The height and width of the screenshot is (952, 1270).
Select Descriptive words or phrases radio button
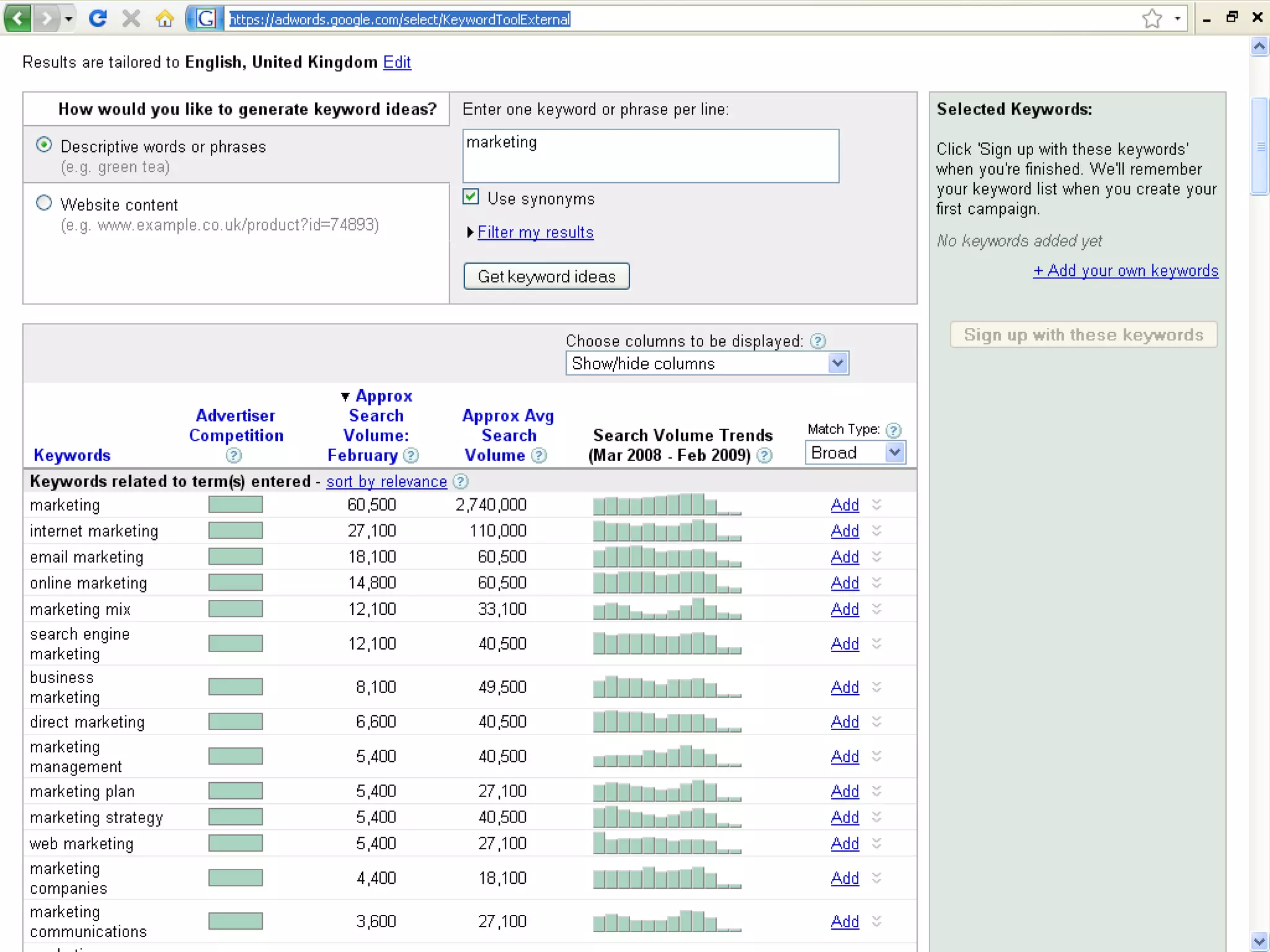click(x=44, y=145)
